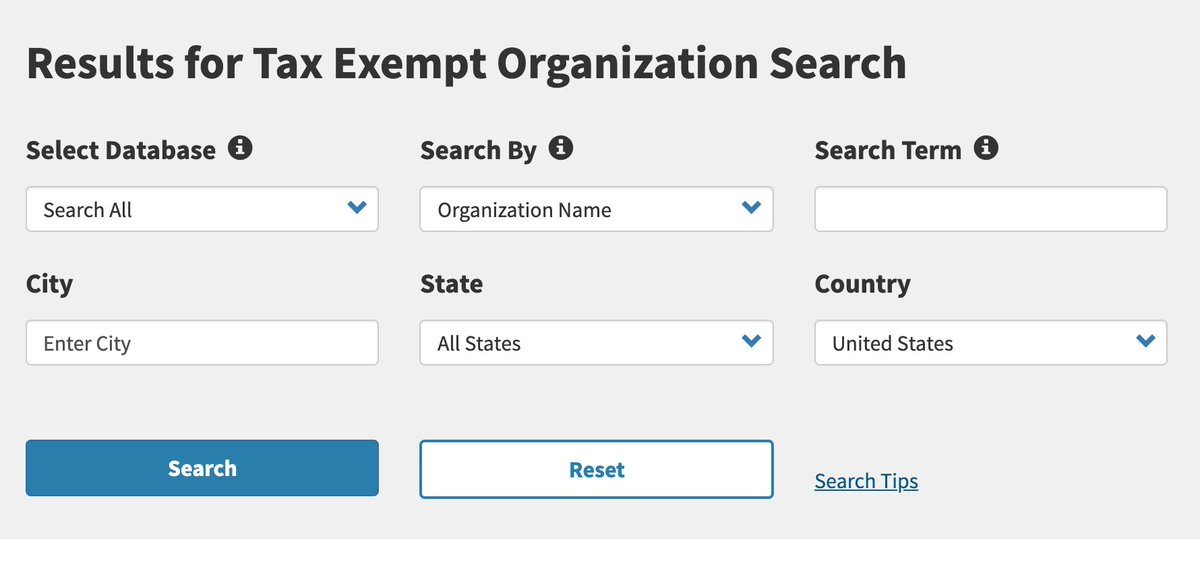This screenshot has height=561, width=1200.
Task: Open the State dropdown showing All States
Action: tap(596, 342)
